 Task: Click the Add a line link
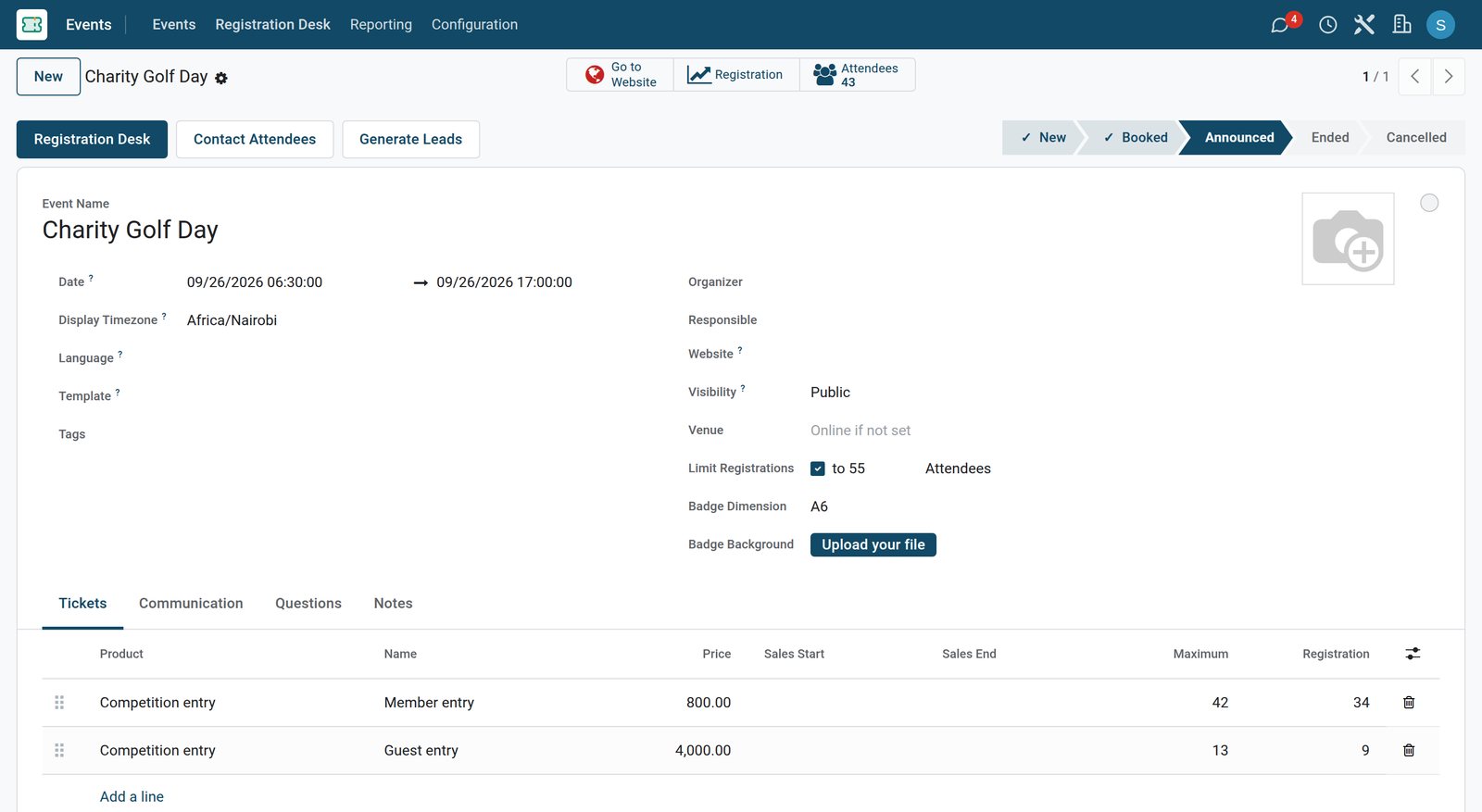click(x=132, y=797)
